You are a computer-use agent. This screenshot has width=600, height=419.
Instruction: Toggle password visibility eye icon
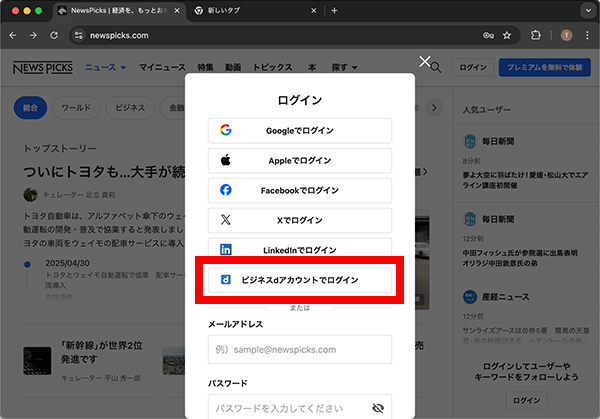[378, 408]
